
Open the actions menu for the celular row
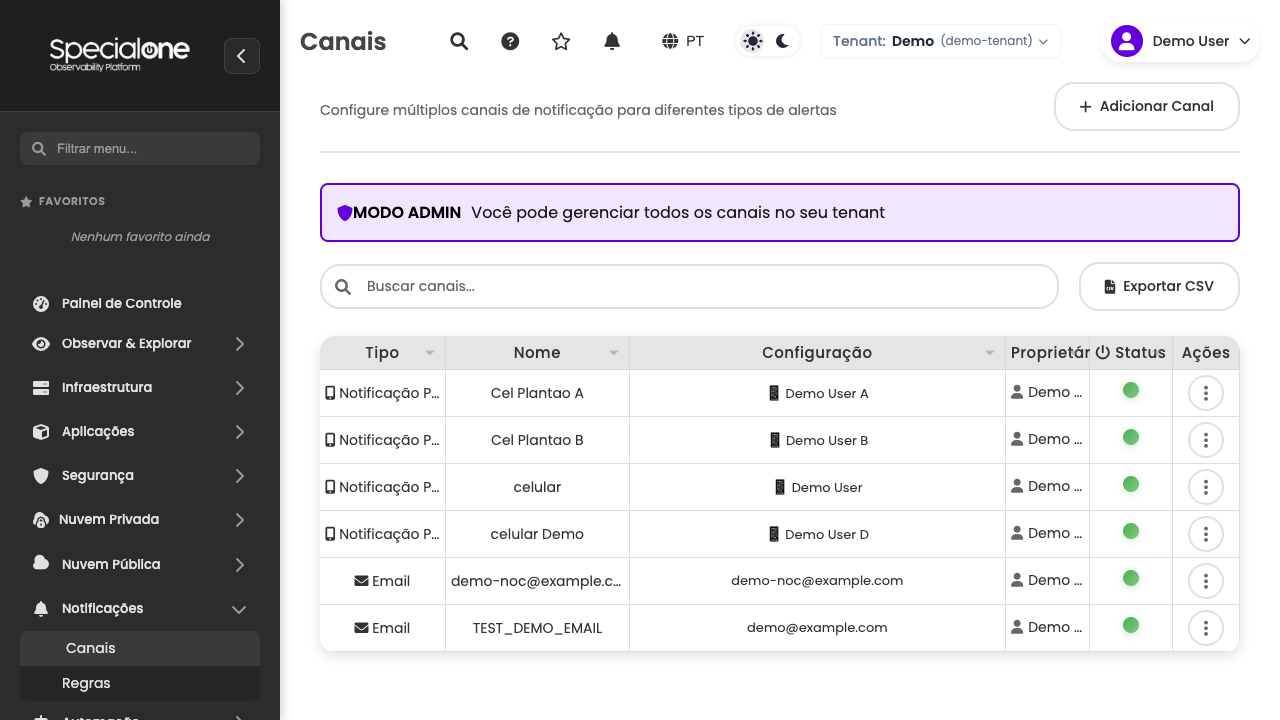[x=1206, y=487]
